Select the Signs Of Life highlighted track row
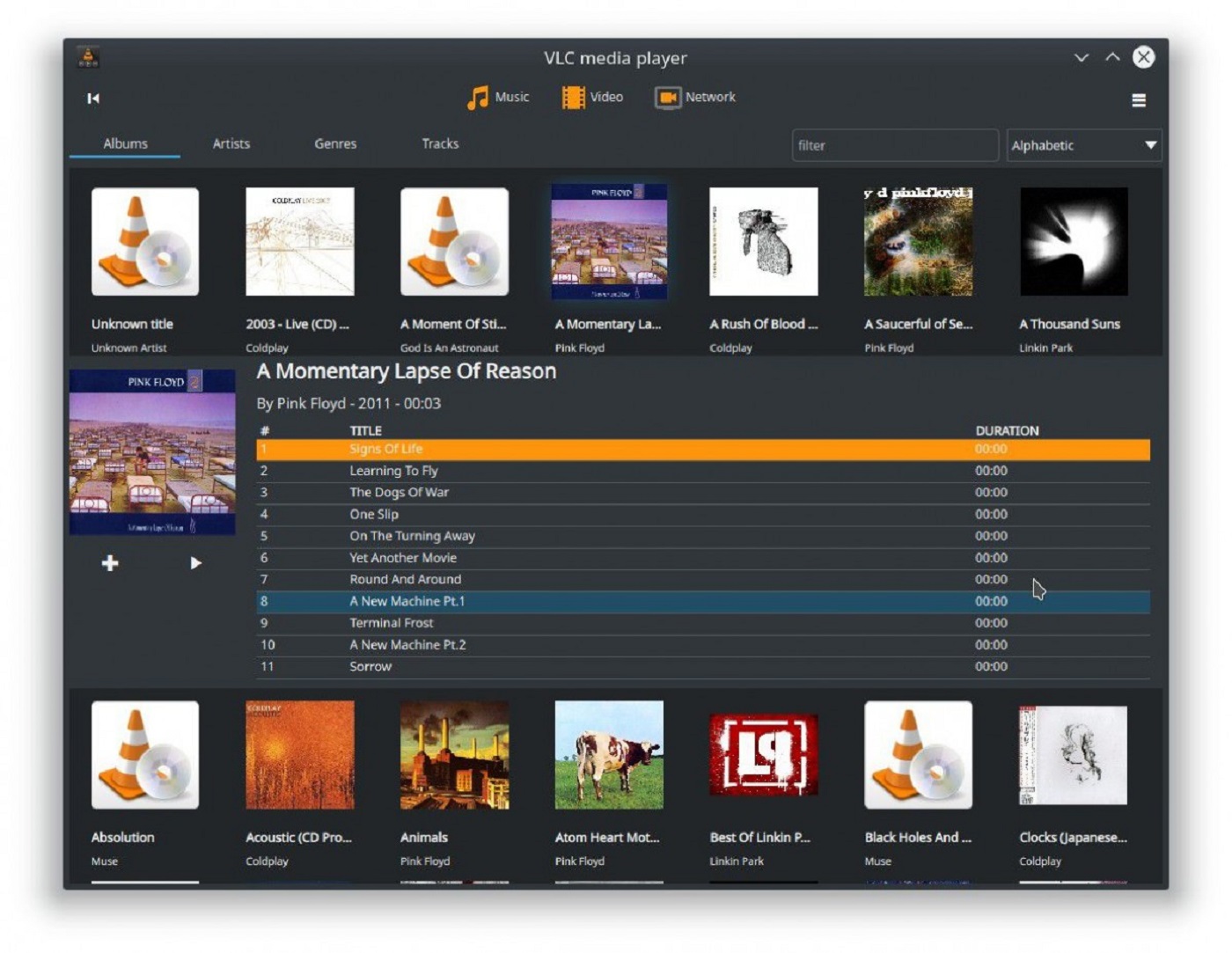Screen dimensions: 1232x953 point(616,449)
